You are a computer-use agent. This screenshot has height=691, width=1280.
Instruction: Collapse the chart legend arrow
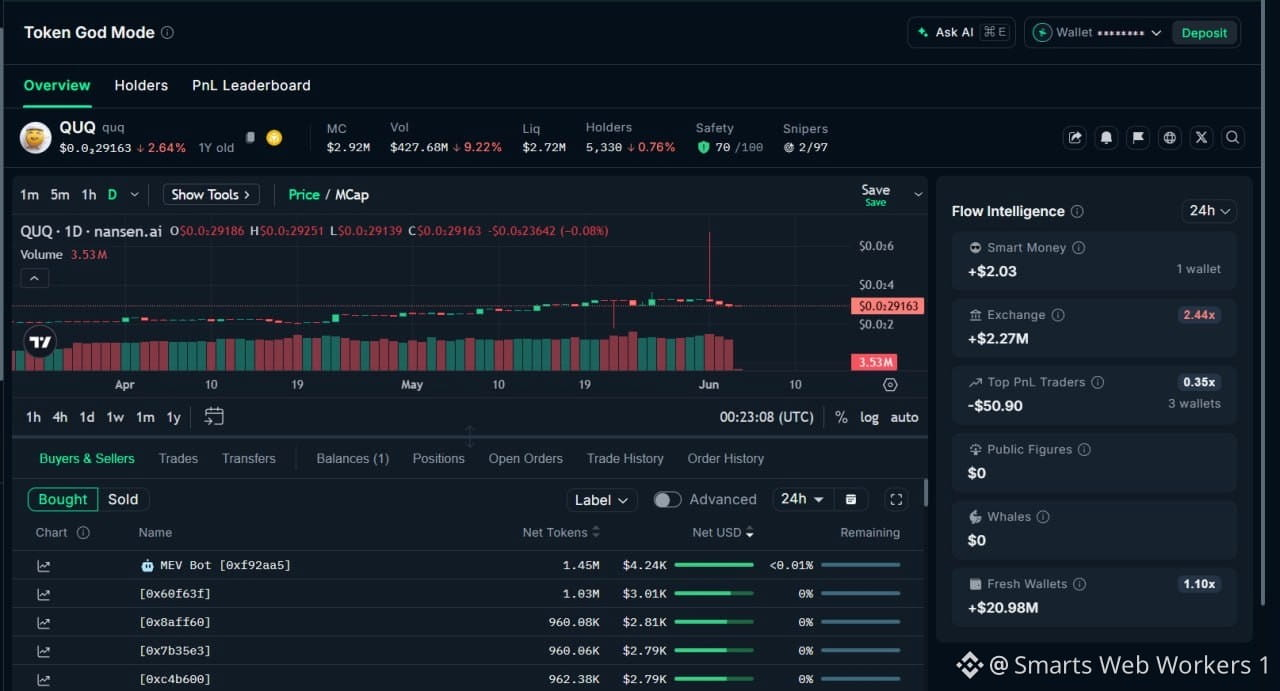pos(33,278)
